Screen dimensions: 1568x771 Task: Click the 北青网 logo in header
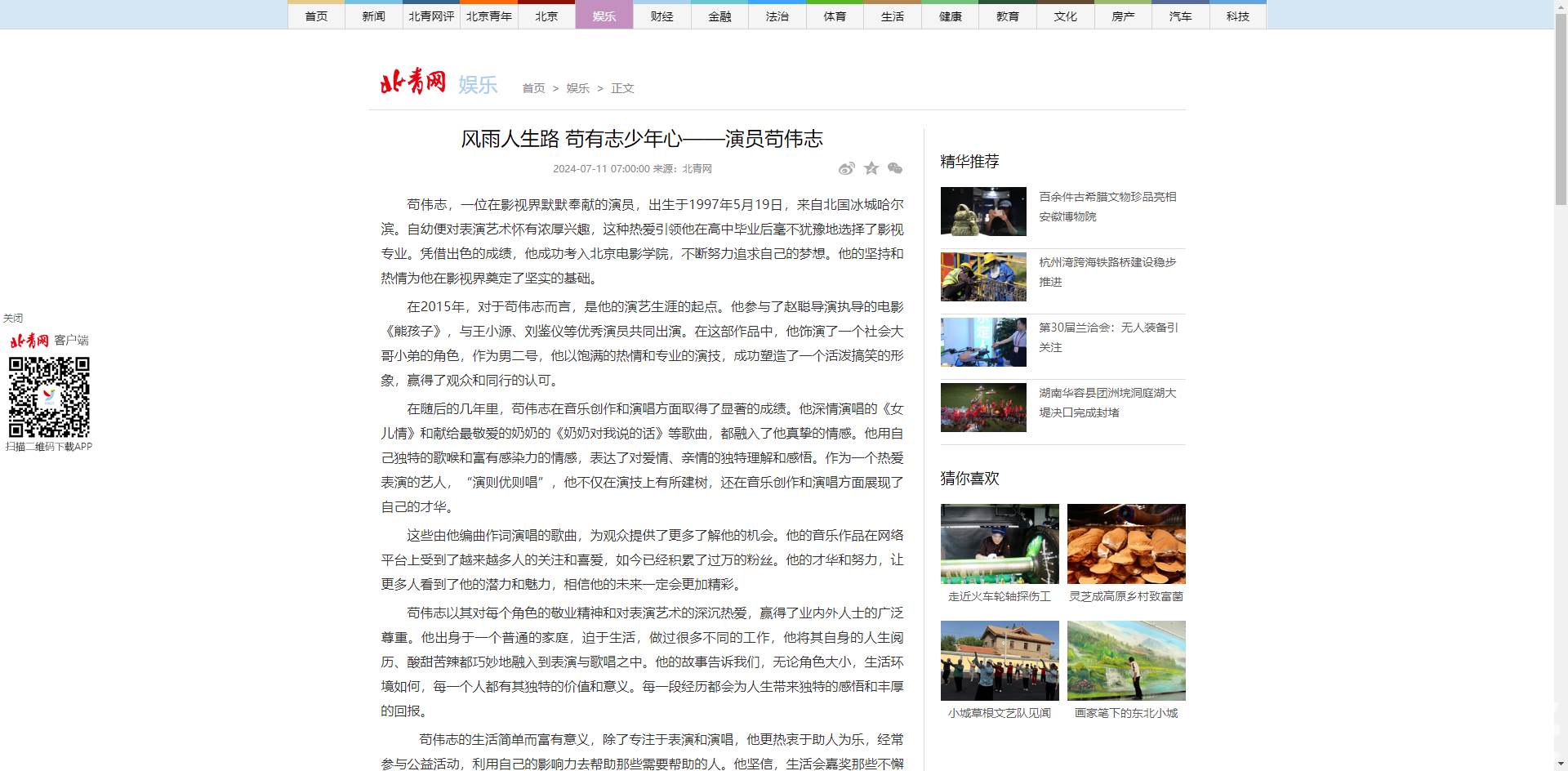(413, 82)
